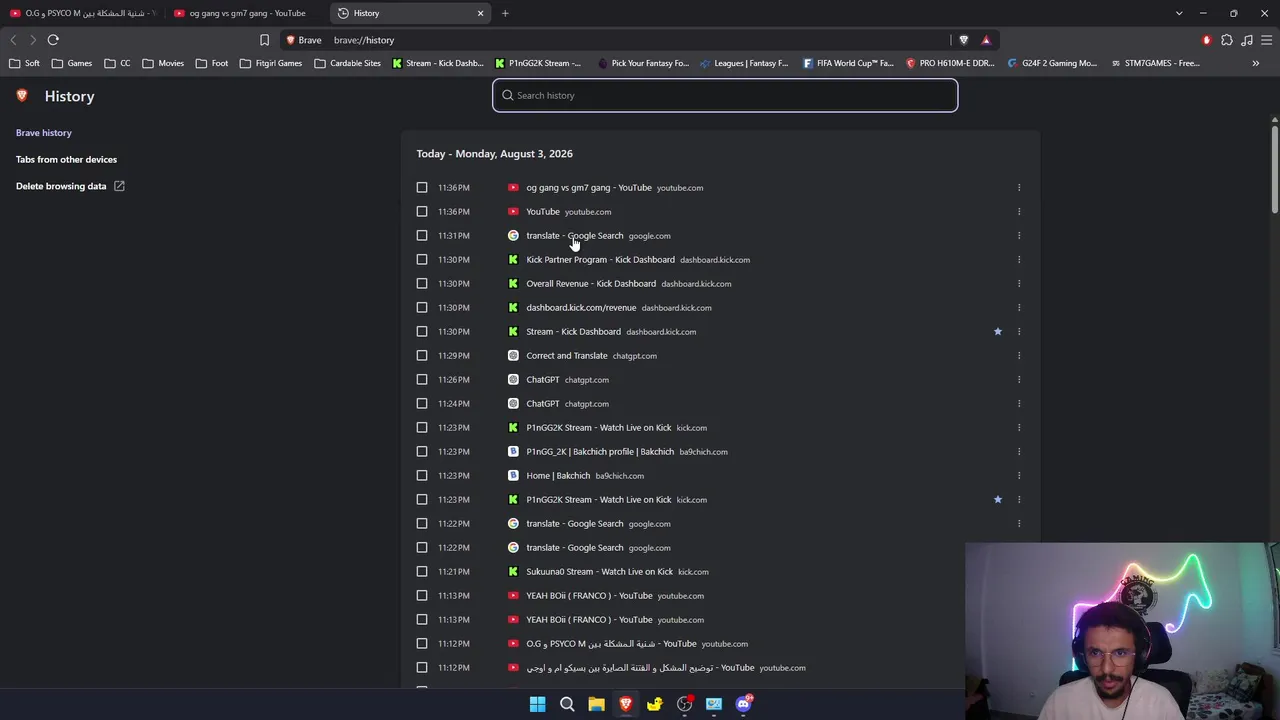Click the external-link icon beside Delete browsing data
Viewport: 1280px width, 720px height.
119,186
